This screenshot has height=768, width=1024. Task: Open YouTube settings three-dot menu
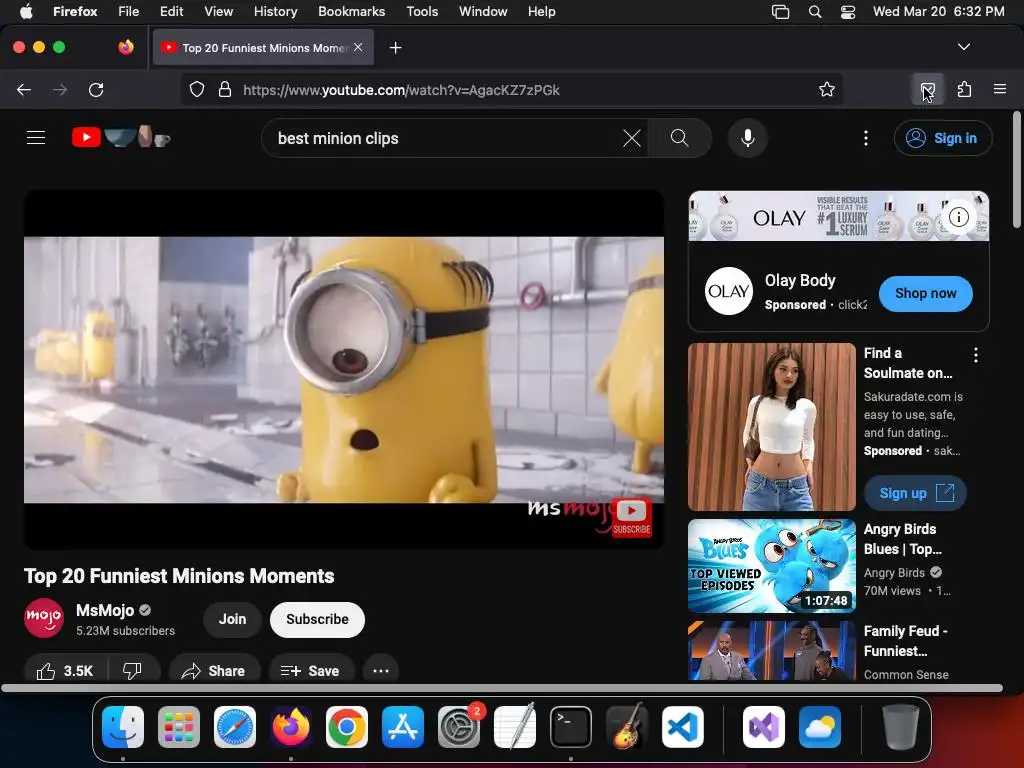[865, 138]
